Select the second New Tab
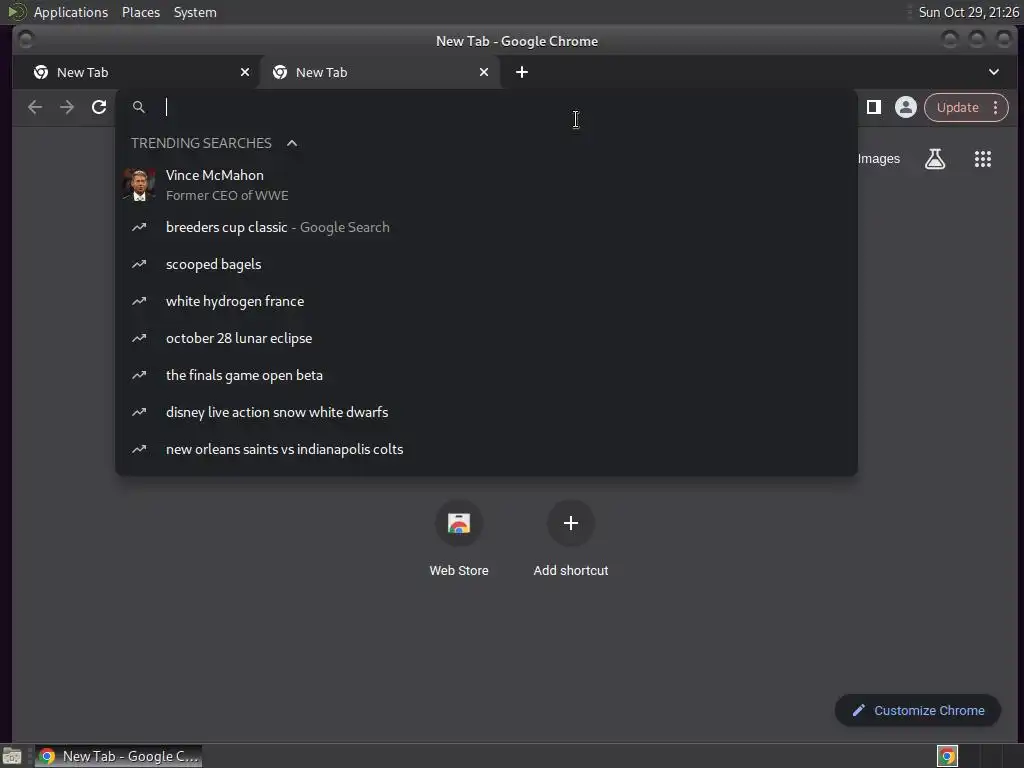The image size is (1024, 768). coord(380,72)
